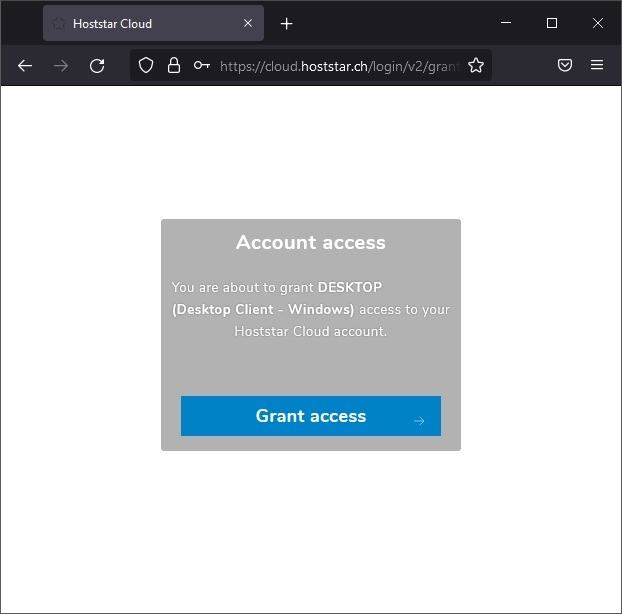Maximize the browser window

[552, 23]
